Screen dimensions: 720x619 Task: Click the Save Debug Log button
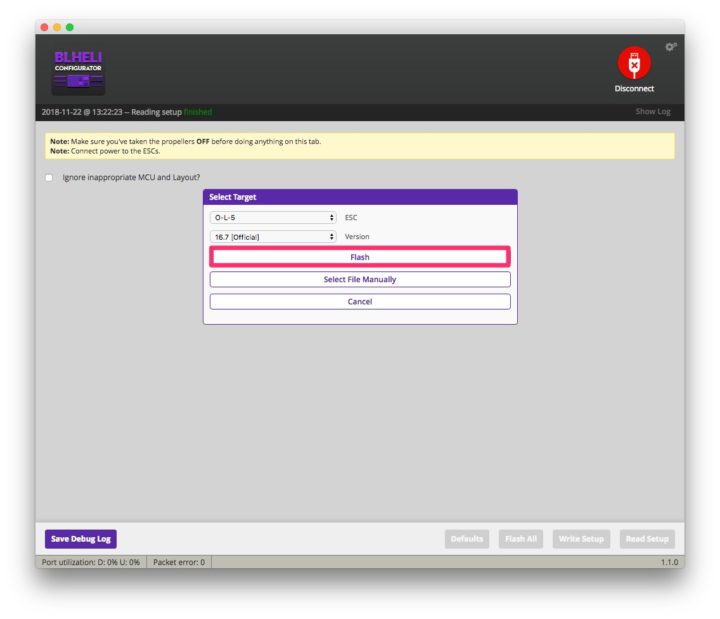tap(81, 539)
